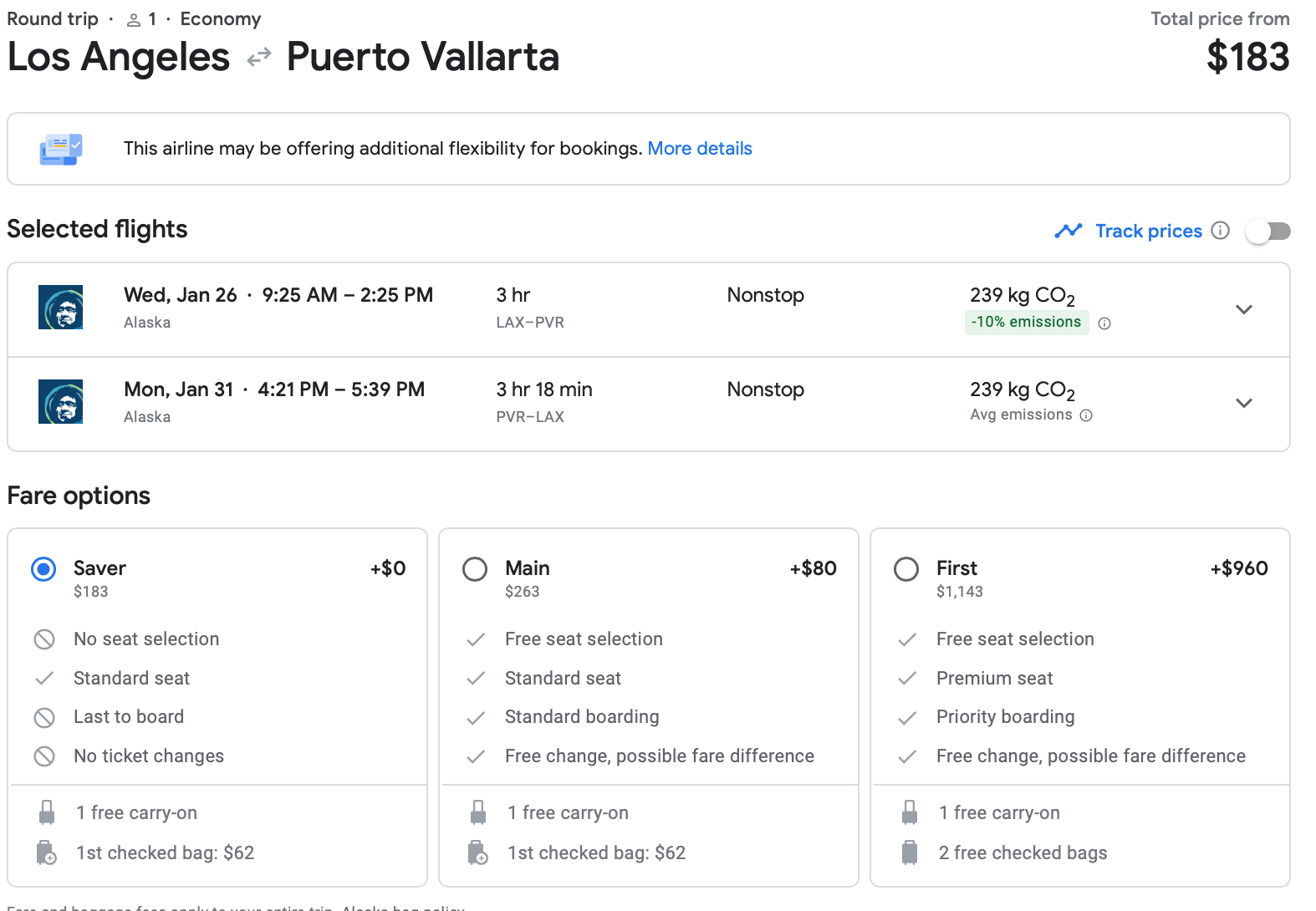Viewport: 1316px width, 911px height.
Task: Click the Saver fare card title
Action: [x=99, y=568]
